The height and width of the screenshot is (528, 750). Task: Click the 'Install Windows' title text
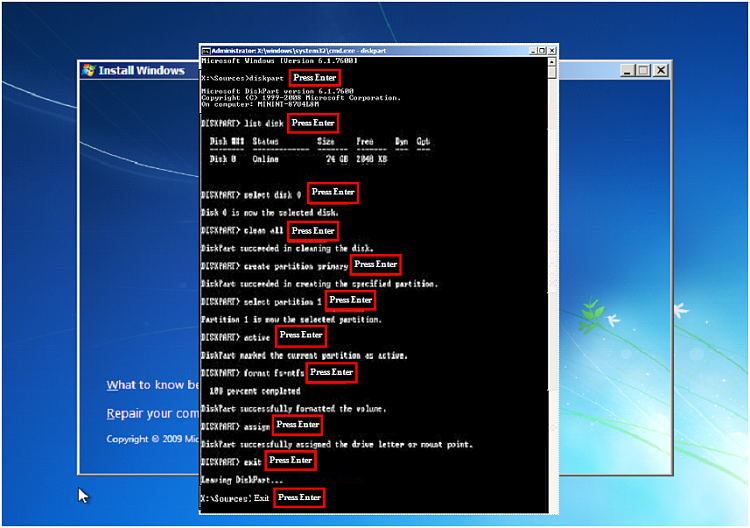click(142, 70)
